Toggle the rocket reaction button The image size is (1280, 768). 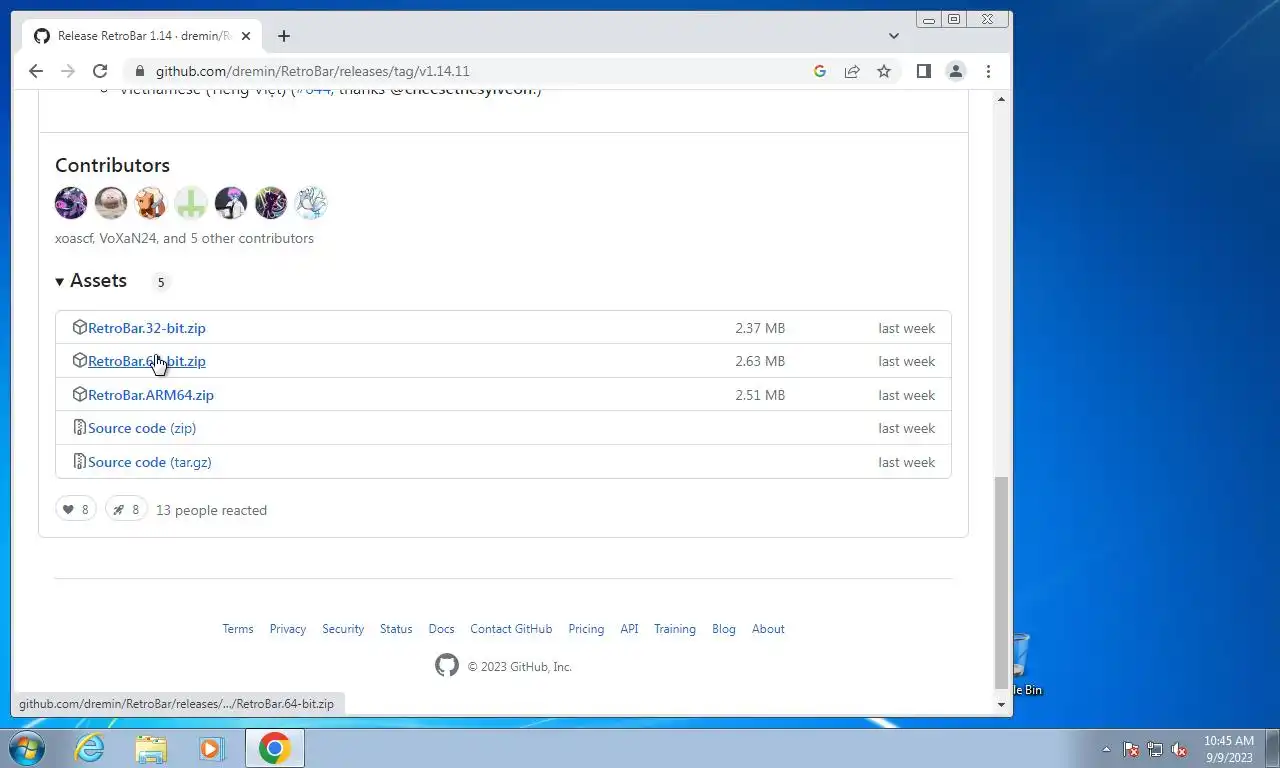126,510
